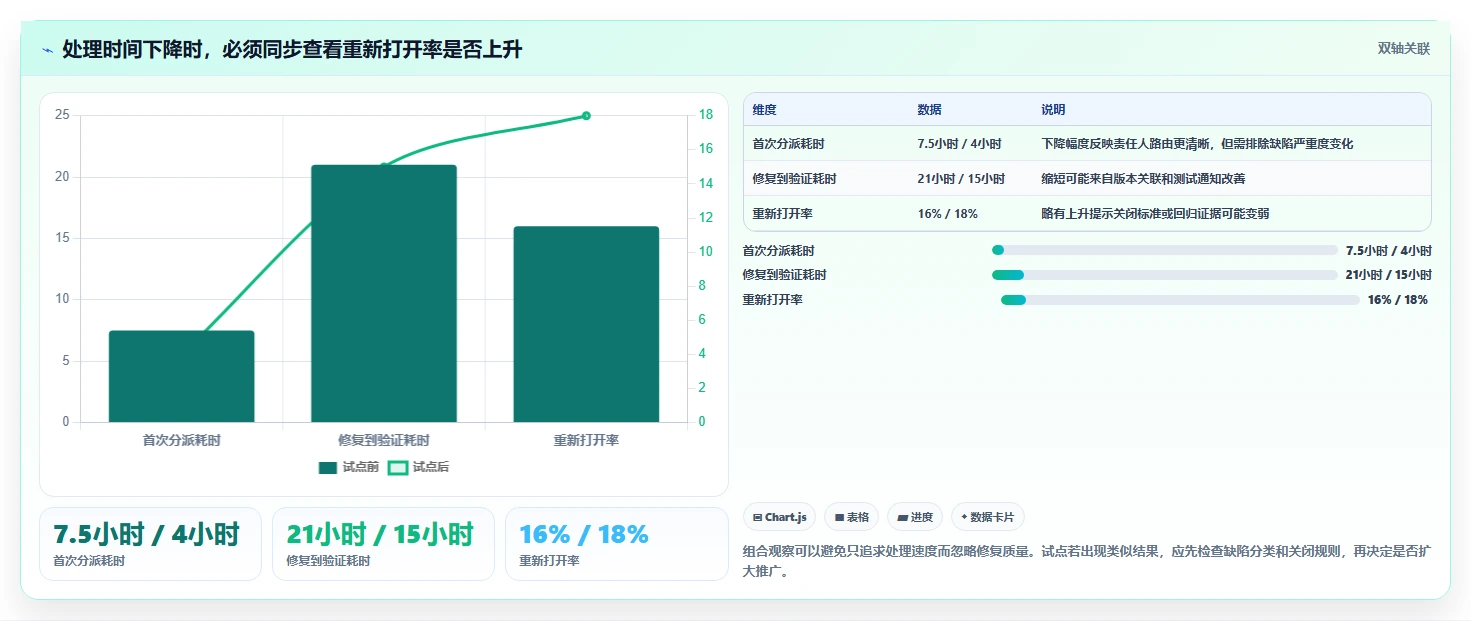Click the x-axis label 修复到验证耗时
This screenshot has width=1471, height=621.
(384, 440)
